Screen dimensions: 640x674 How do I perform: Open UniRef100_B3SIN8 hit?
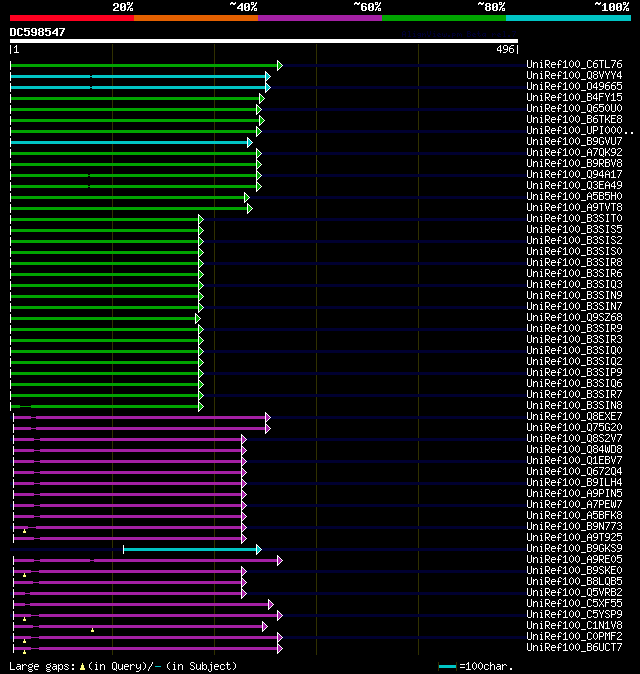point(574,405)
